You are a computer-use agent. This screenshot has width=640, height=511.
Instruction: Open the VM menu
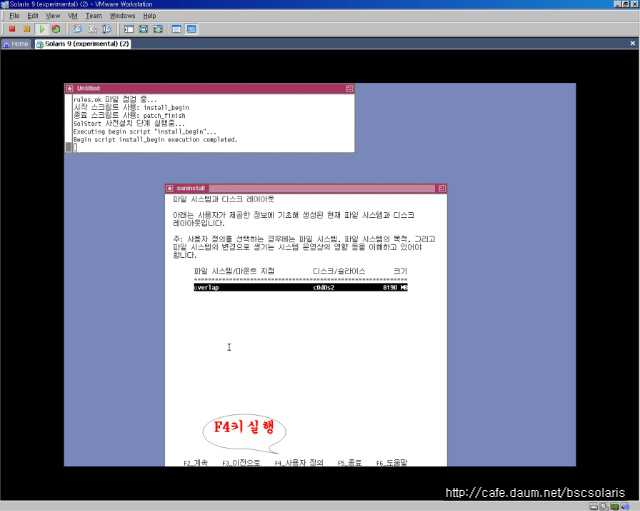point(73,16)
